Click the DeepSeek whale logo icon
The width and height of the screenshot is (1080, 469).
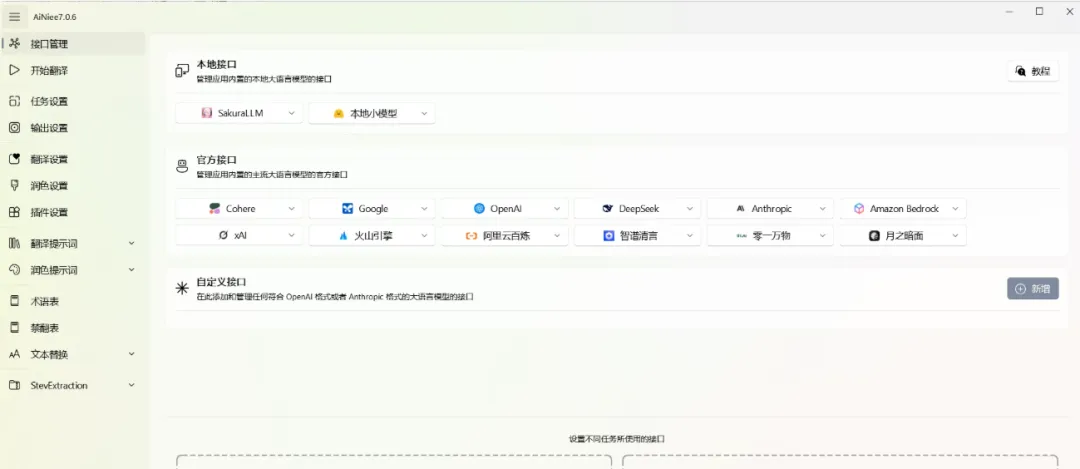pos(608,209)
